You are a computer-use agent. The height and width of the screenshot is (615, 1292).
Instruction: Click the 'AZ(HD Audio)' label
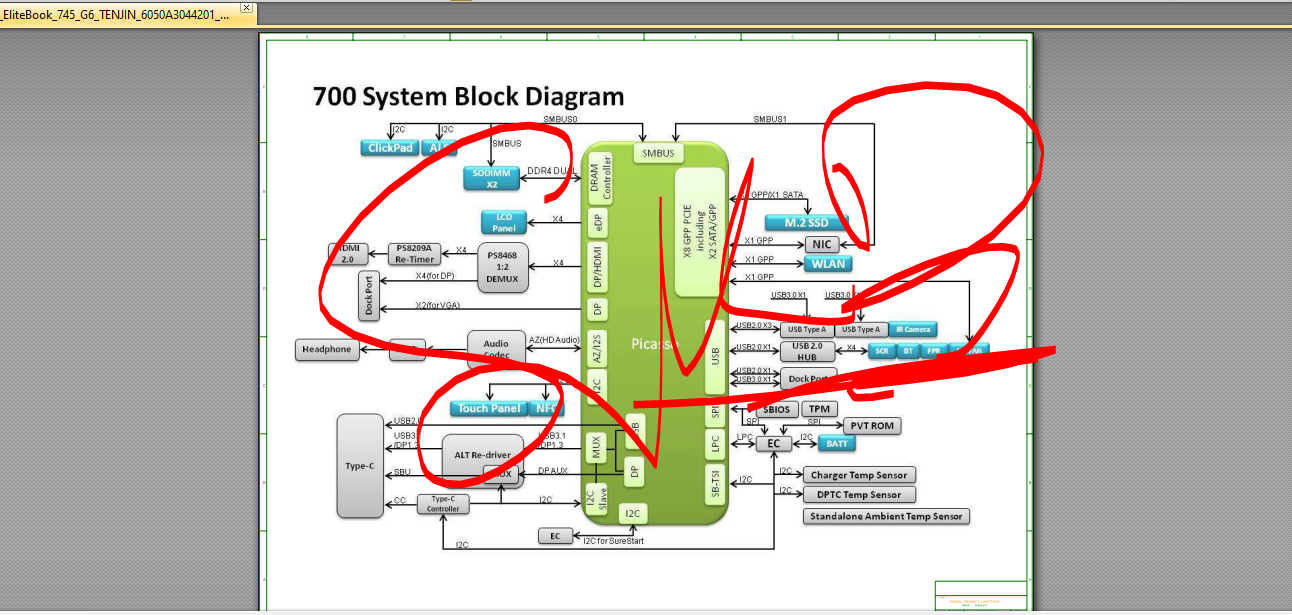click(554, 342)
